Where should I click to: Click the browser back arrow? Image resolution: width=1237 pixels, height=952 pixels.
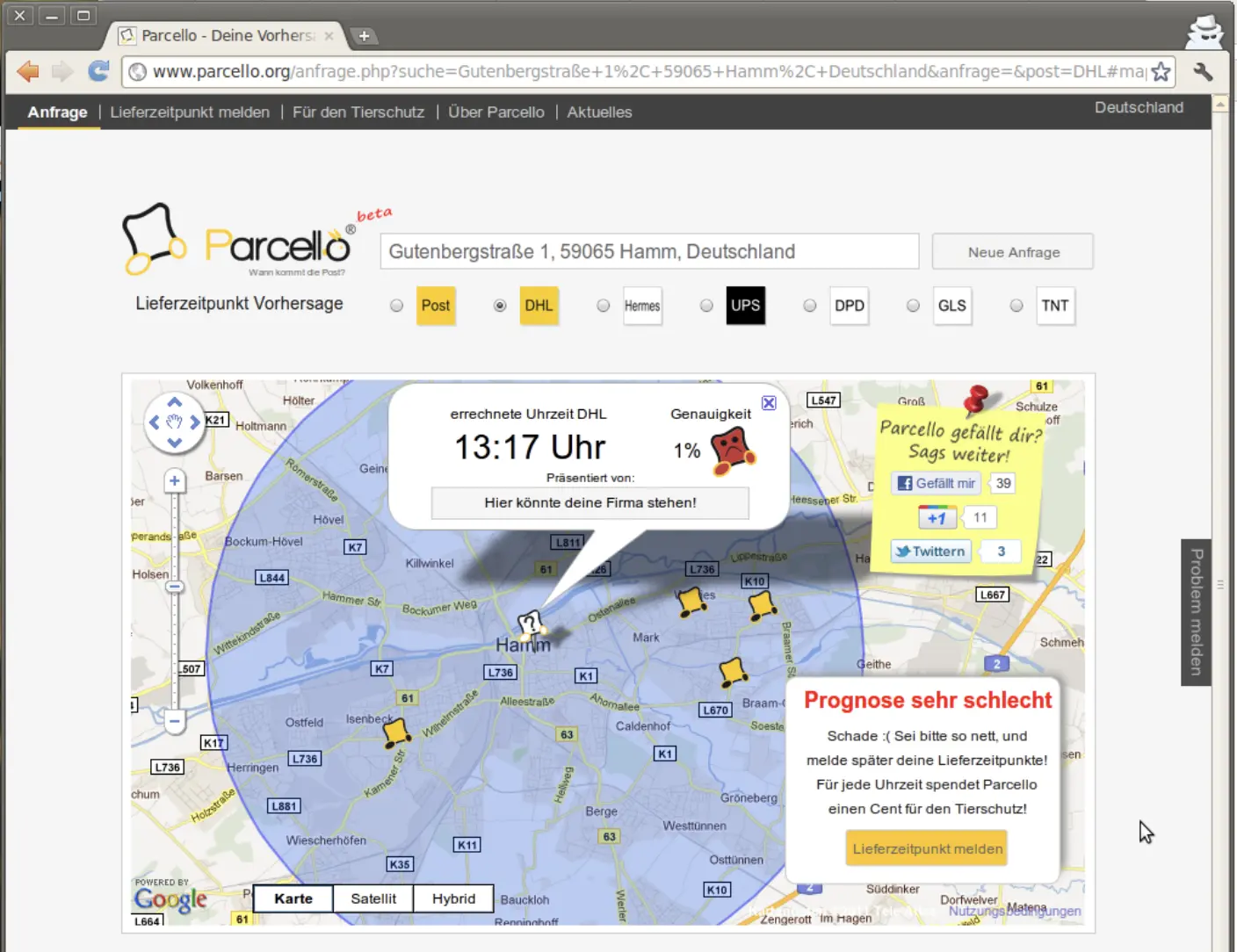tap(28, 71)
